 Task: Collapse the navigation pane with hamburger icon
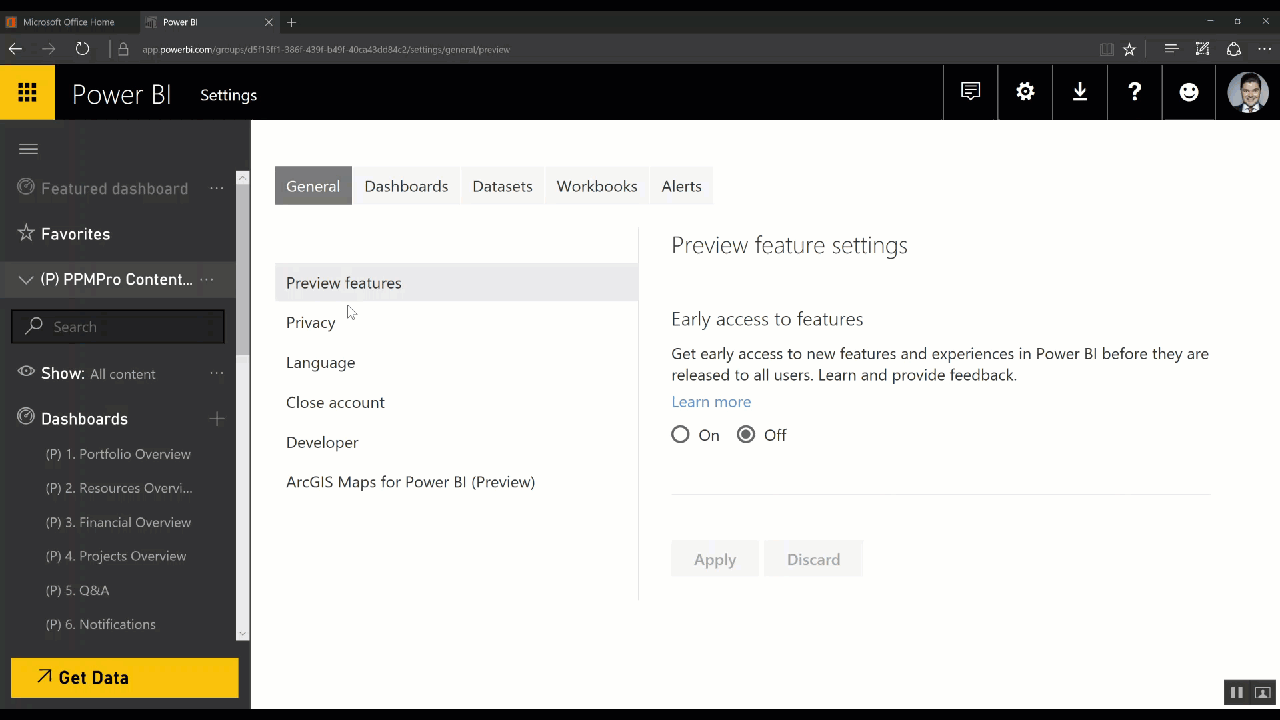point(28,149)
